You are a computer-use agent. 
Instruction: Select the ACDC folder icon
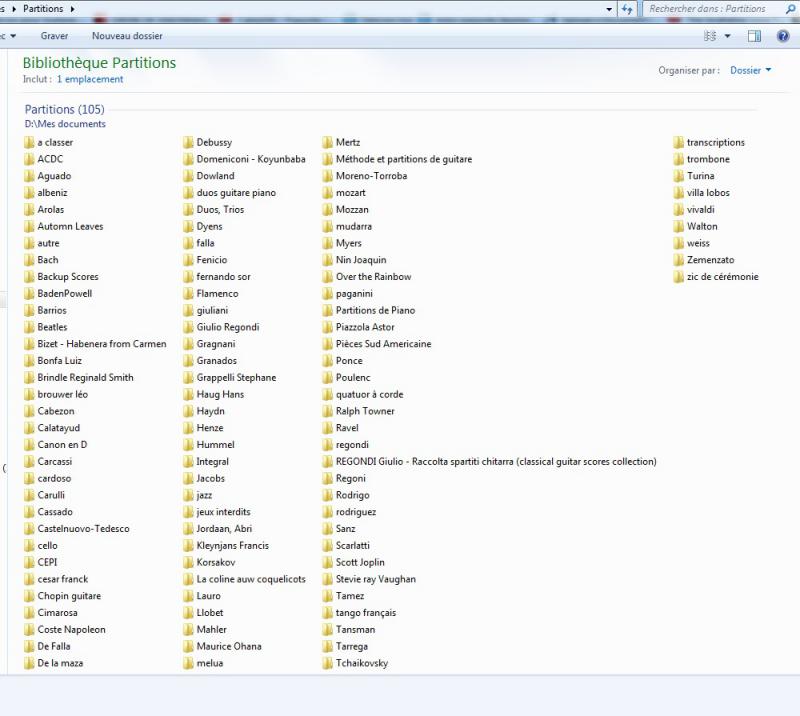click(x=29, y=159)
